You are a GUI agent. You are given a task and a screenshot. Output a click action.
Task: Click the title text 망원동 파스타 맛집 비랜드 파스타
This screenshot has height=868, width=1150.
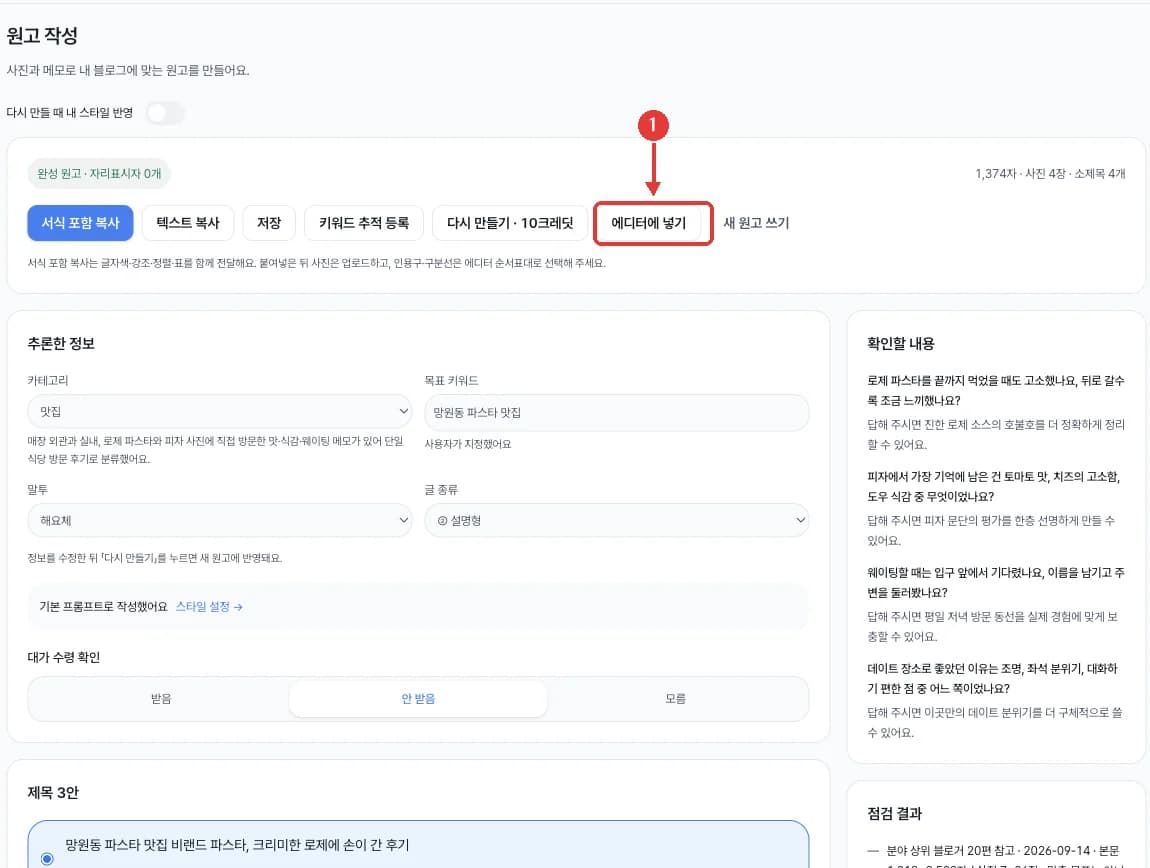click(x=237, y=845)
